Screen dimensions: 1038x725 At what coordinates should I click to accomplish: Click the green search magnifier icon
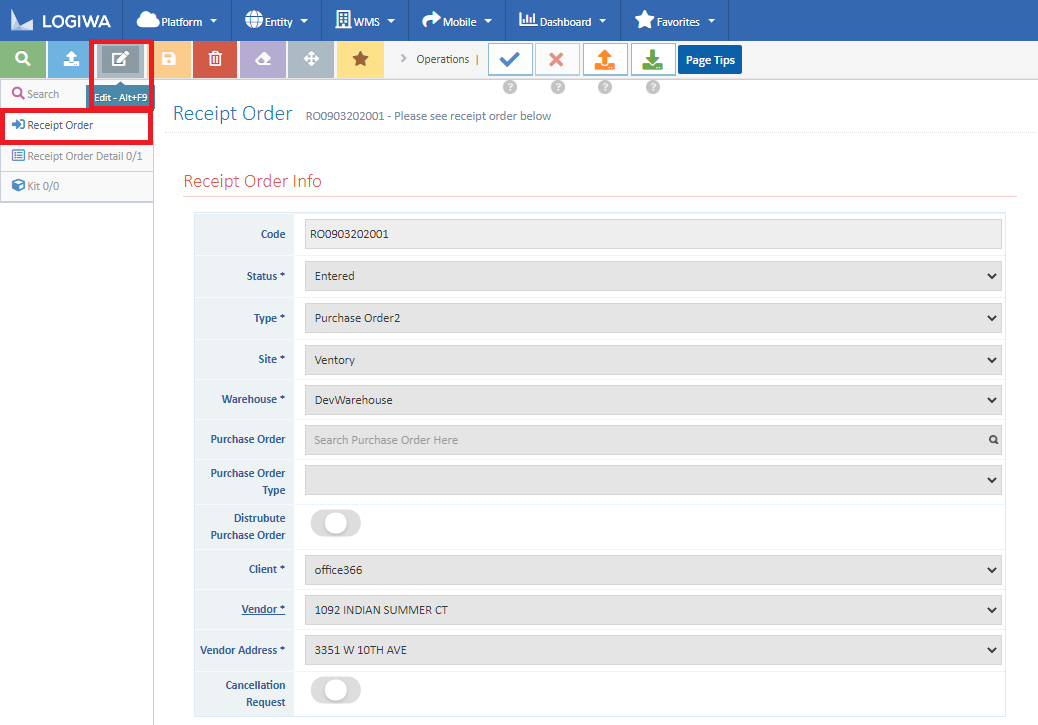click(22, 59)
